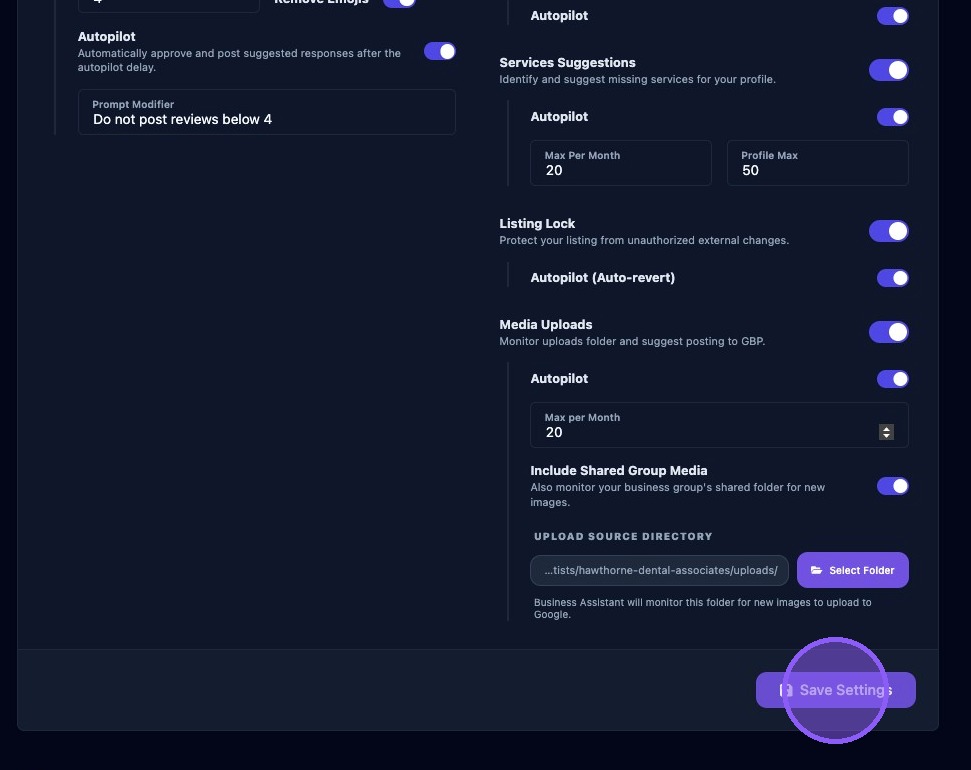This screenshot has height=770, width=971.
Task: Disable Autopilot under Services Suggestions
Action: (892, 117)
